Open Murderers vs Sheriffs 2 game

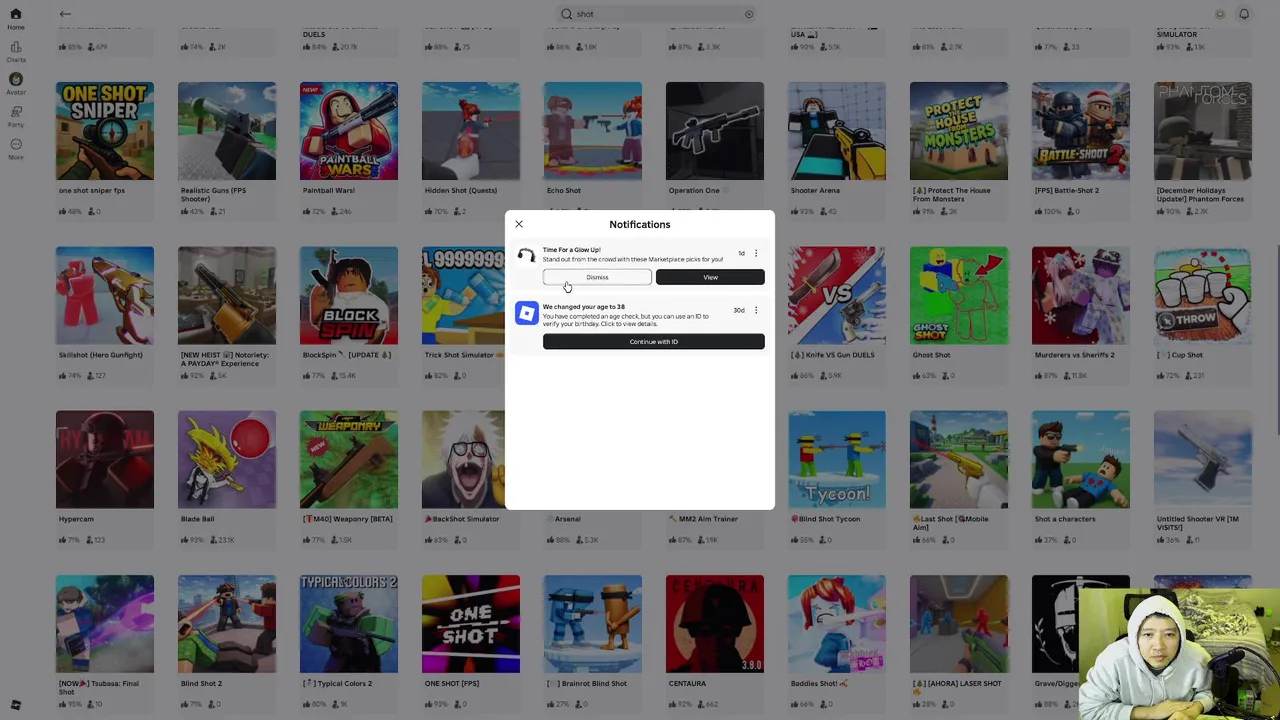pyautogui.click(x=1081, y=295)
